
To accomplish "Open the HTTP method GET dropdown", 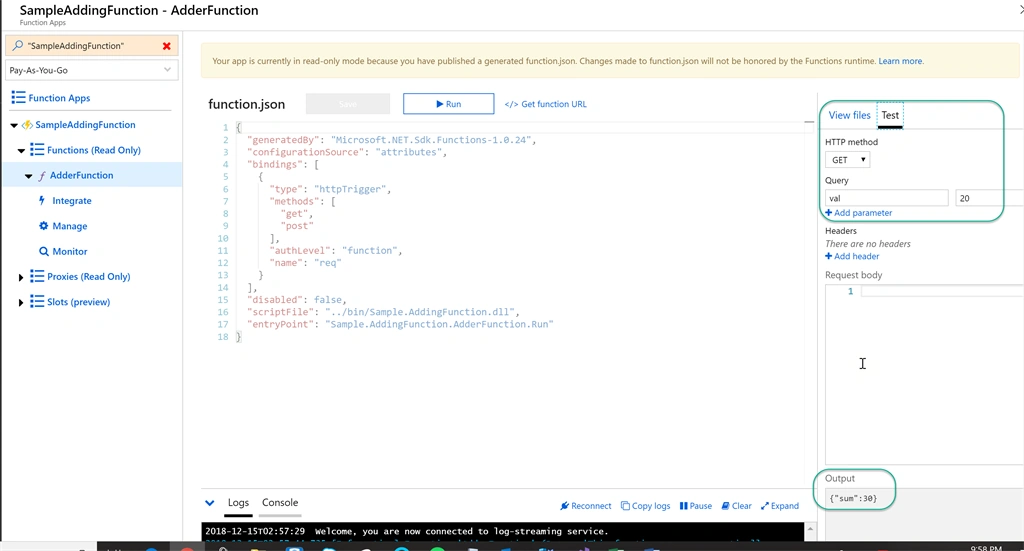I will [847, 160].
